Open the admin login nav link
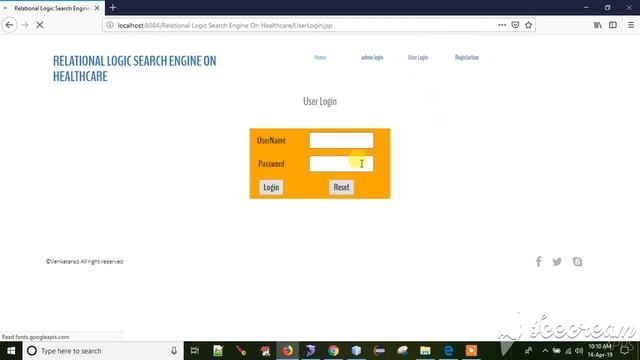 pos(372,58)
